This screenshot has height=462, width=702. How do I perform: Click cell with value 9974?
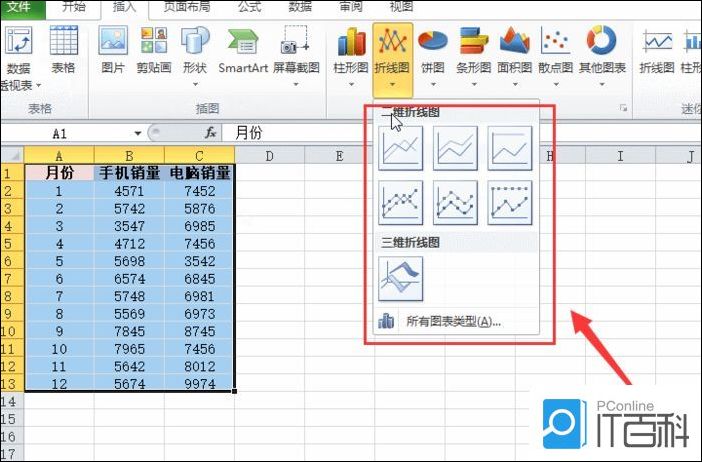(200, 384)
